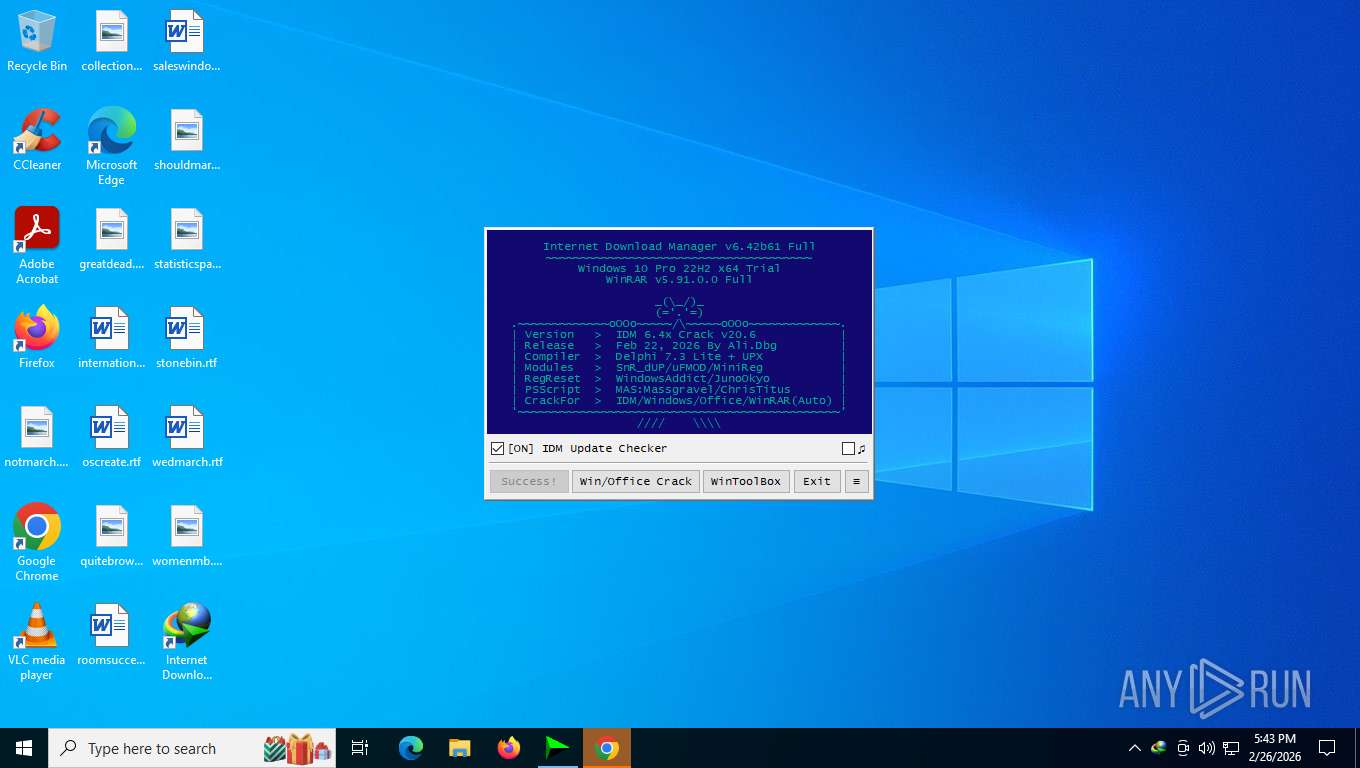Select the Google Chrome desktop shortcut

37,543
